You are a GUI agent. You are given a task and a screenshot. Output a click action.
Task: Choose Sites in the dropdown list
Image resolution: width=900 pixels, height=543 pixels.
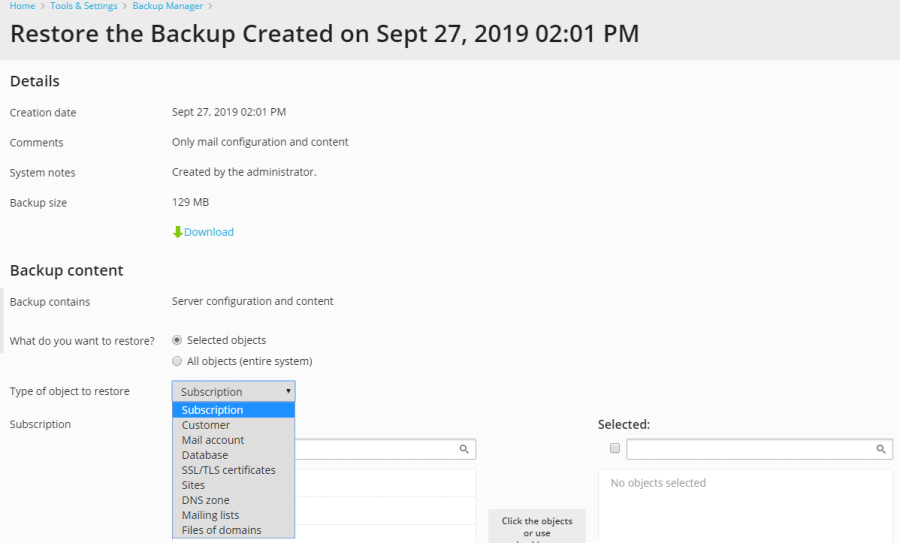pos(234,485)
